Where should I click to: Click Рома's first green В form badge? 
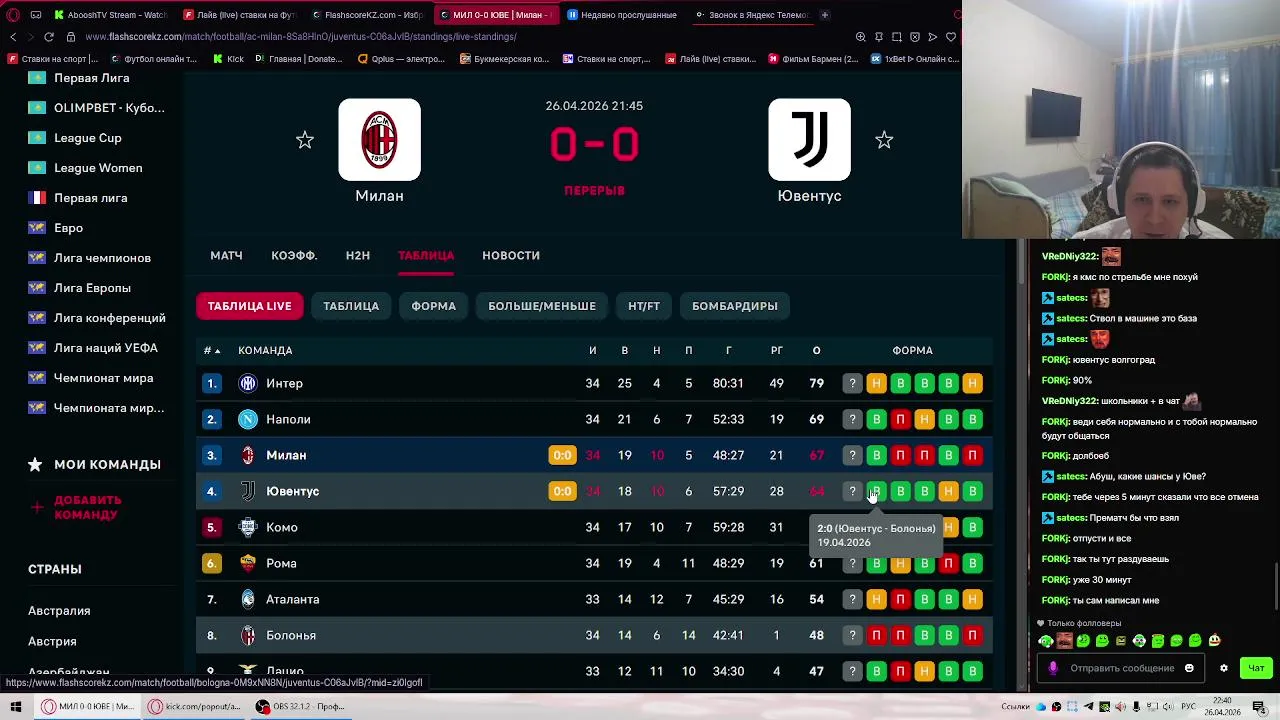click(876, 563)
